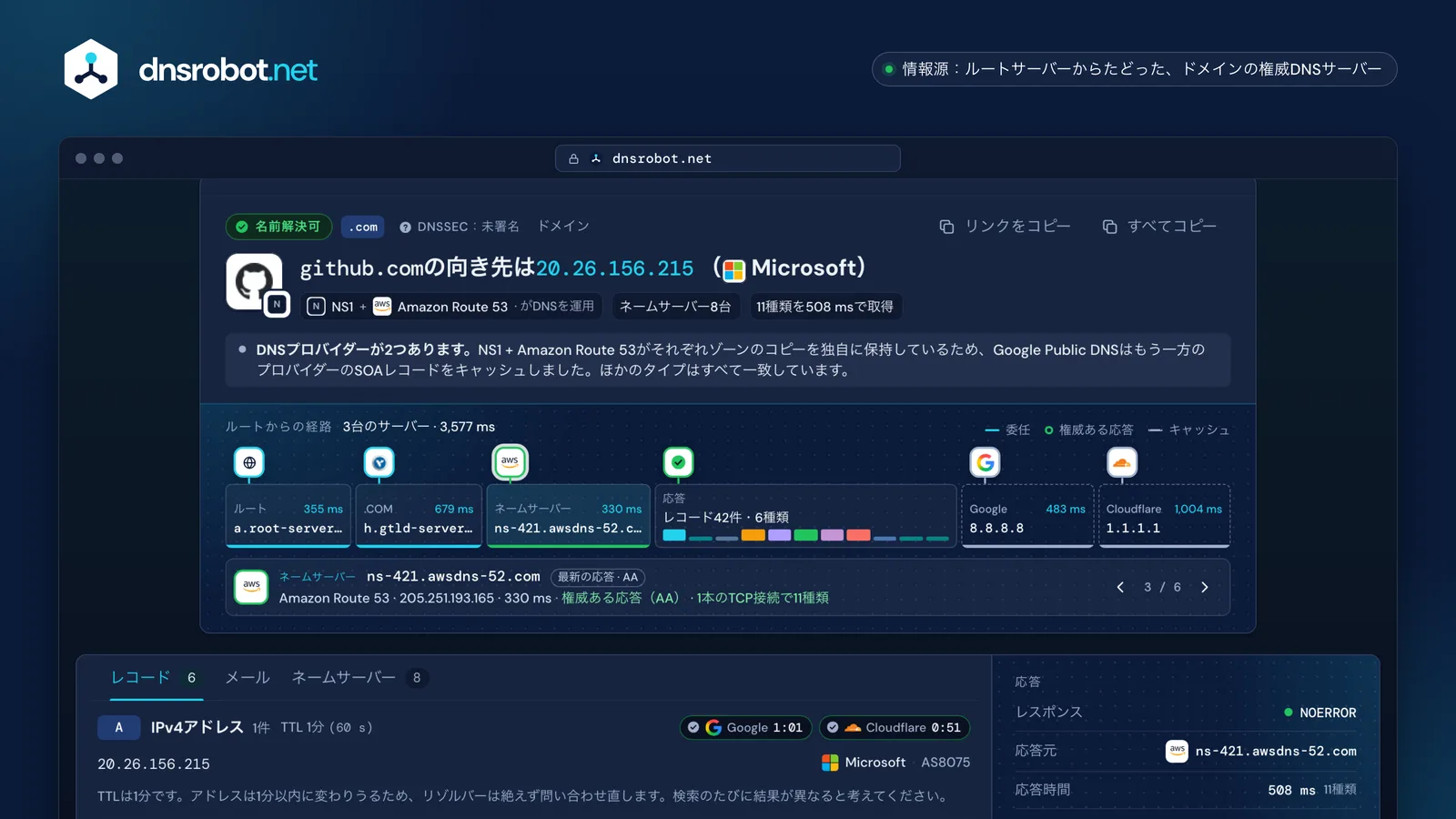Copy link with リンクをコピー button
This screenshot has width=1456, height=819.
(x=1006, y=227)
